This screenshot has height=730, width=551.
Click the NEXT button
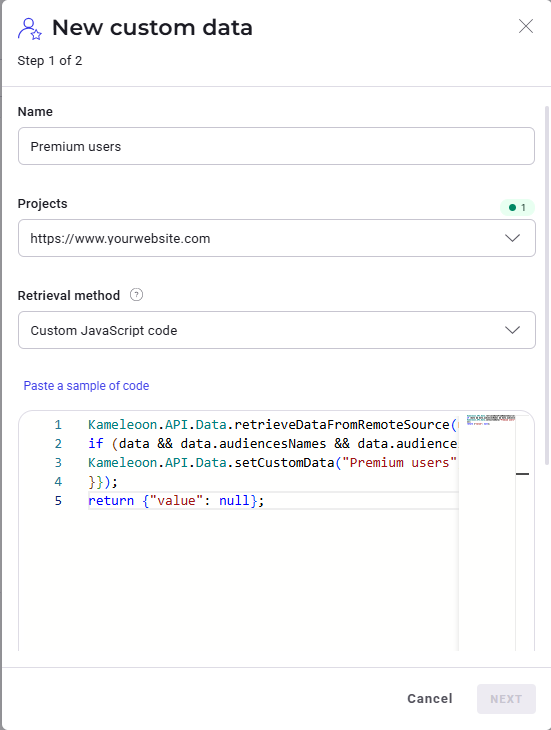(506, 699)
